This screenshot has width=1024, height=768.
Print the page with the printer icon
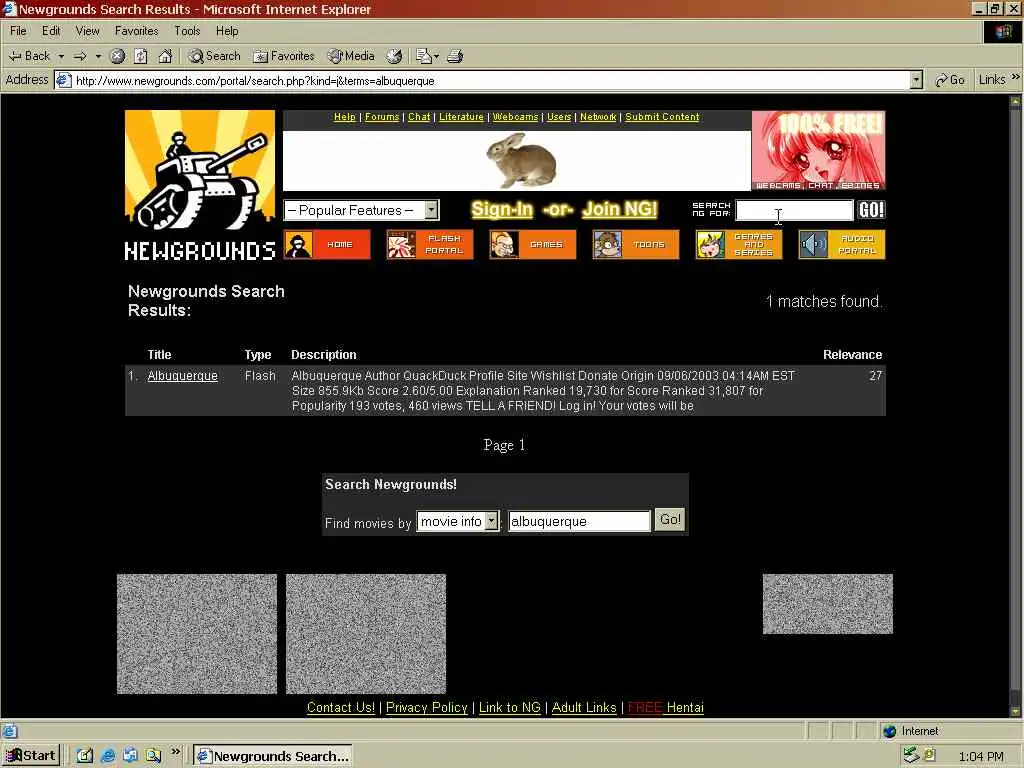point(455,56)
